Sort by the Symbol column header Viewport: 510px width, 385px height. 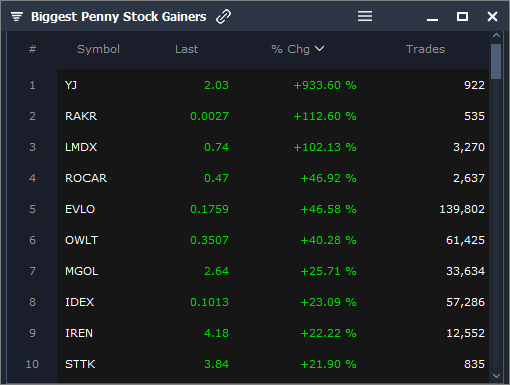coord(98,49)
